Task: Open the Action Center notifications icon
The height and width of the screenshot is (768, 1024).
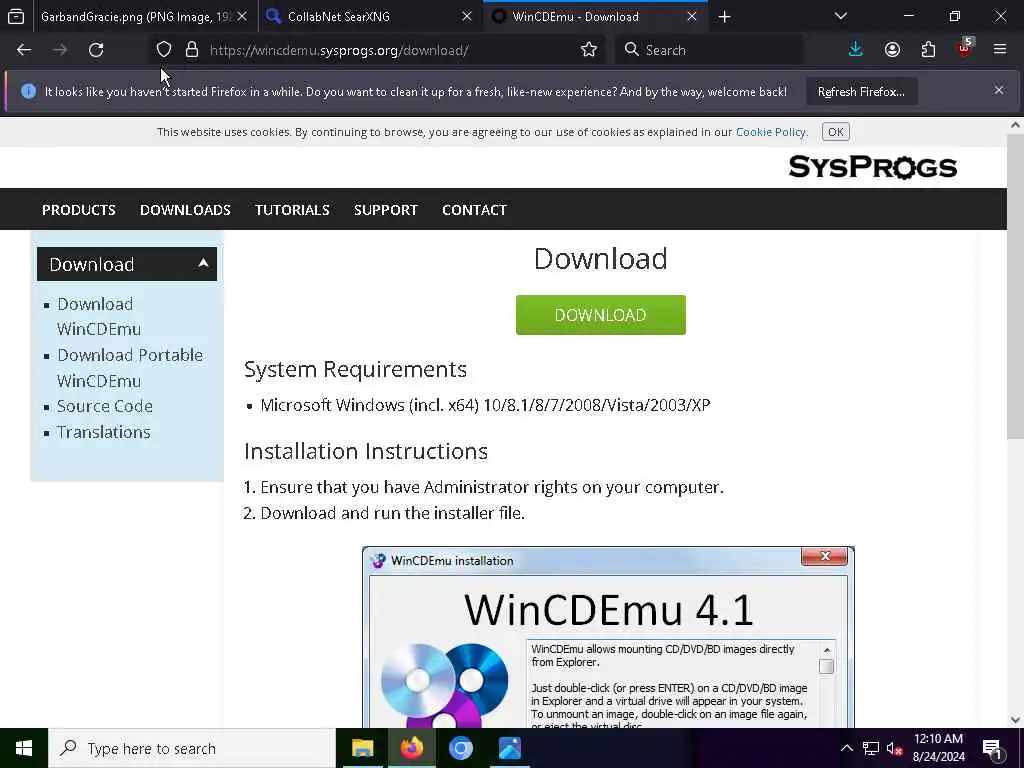Action: tap(993, 748)
